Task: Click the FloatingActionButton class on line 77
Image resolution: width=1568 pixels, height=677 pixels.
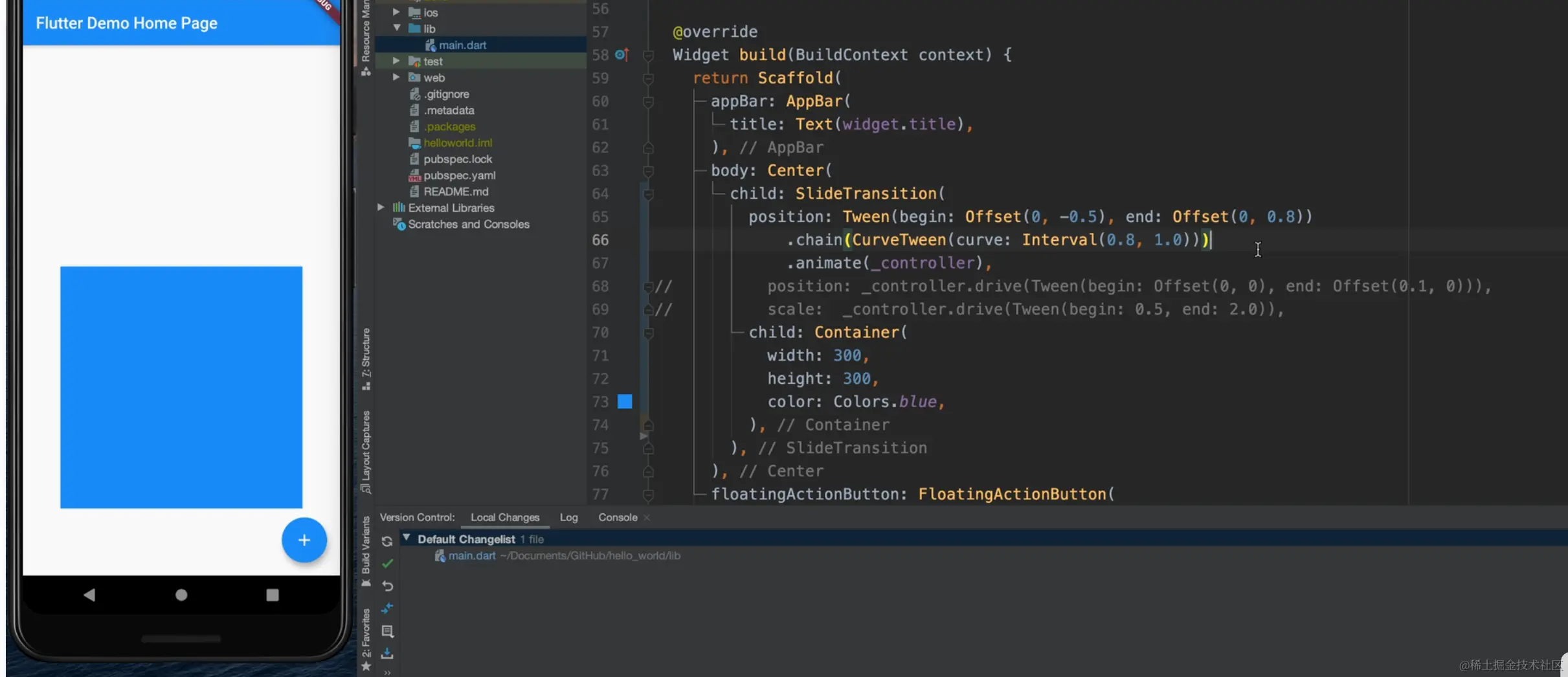Action: coord(1012,494)
